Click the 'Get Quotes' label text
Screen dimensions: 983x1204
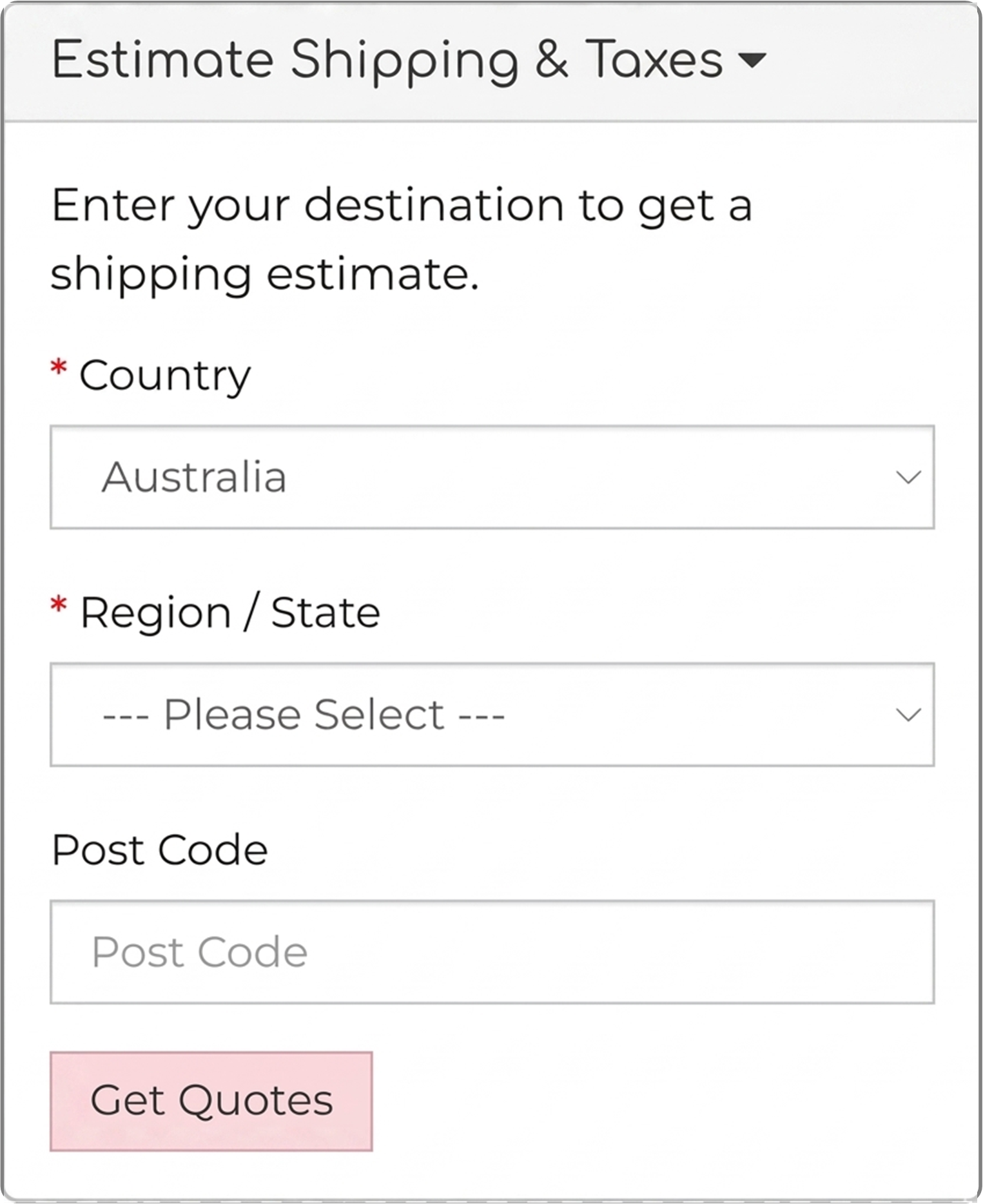coord(211,1100)
